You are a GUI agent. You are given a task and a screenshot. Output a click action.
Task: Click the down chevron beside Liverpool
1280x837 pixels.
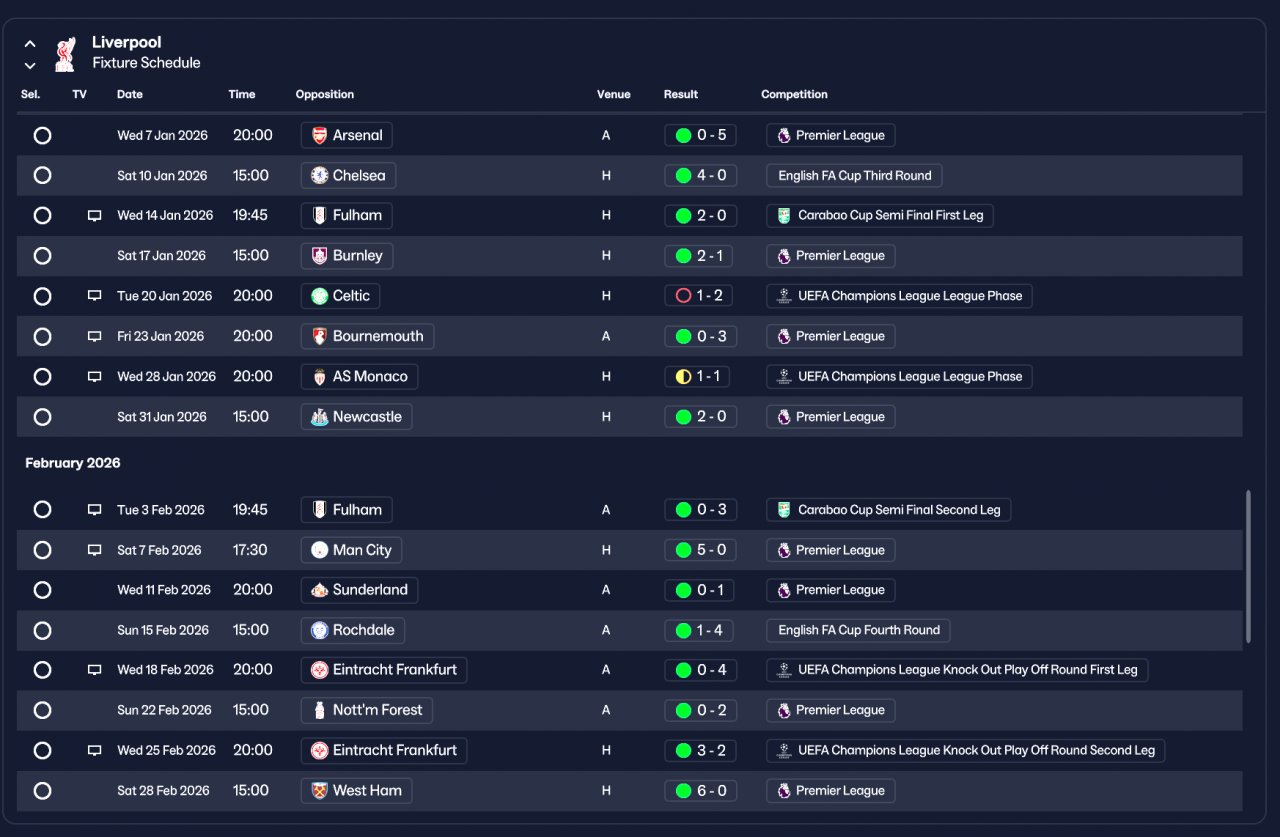(x=30, y=66)
